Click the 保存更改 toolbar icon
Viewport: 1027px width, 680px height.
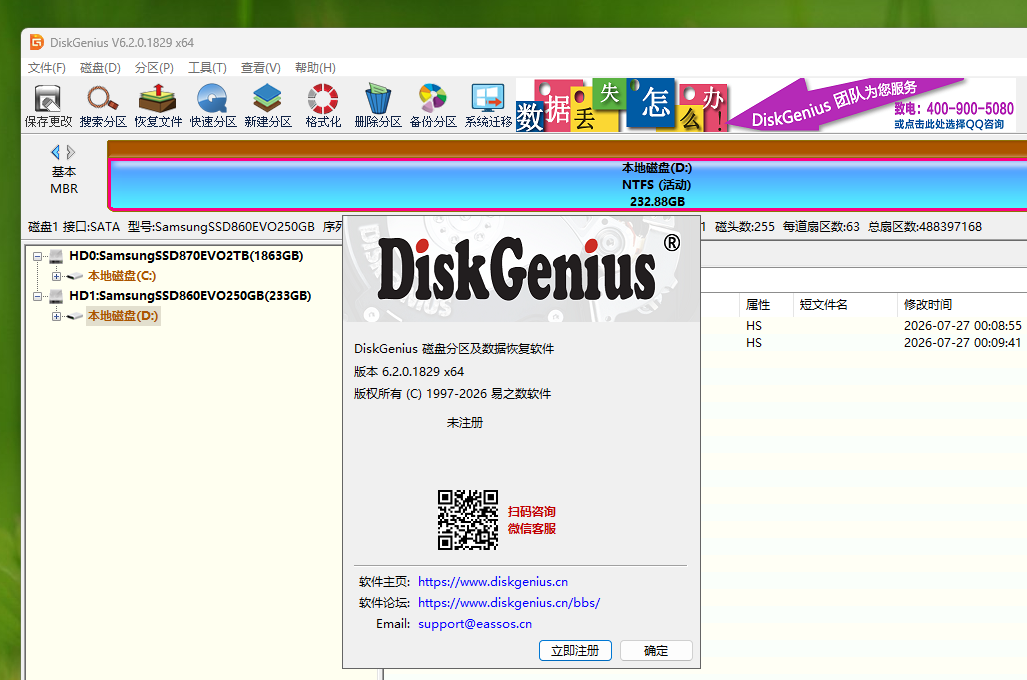click(x=48, y=106)
